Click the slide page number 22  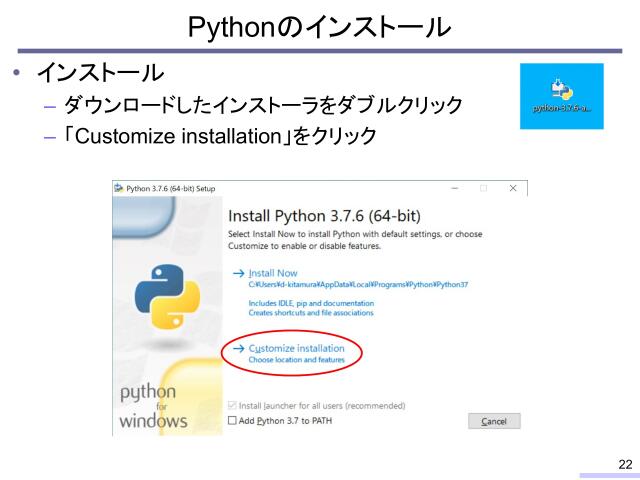[625, 464]
